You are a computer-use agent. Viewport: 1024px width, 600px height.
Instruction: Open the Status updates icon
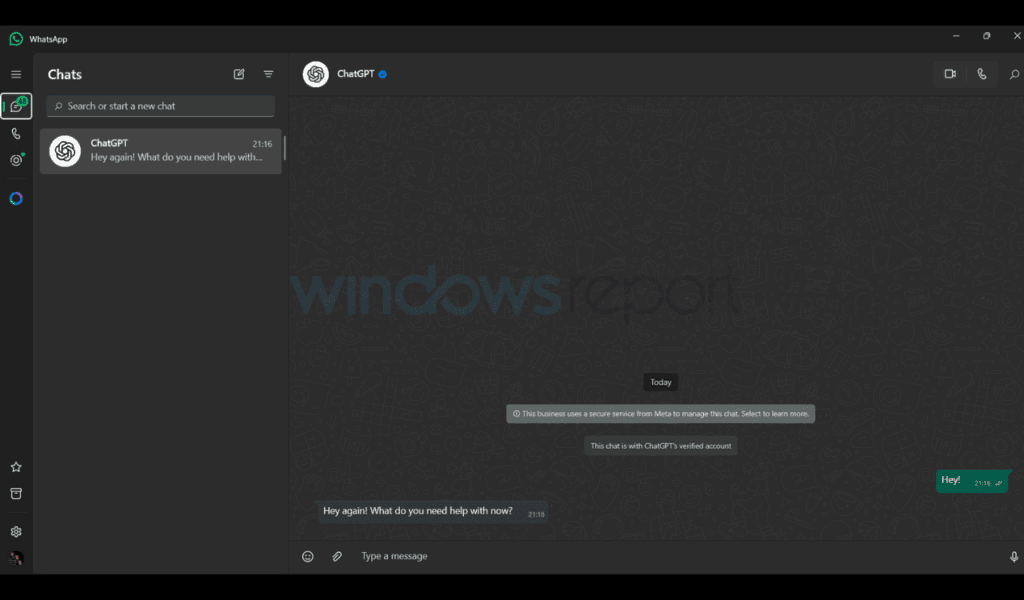(x=16, y=160)
